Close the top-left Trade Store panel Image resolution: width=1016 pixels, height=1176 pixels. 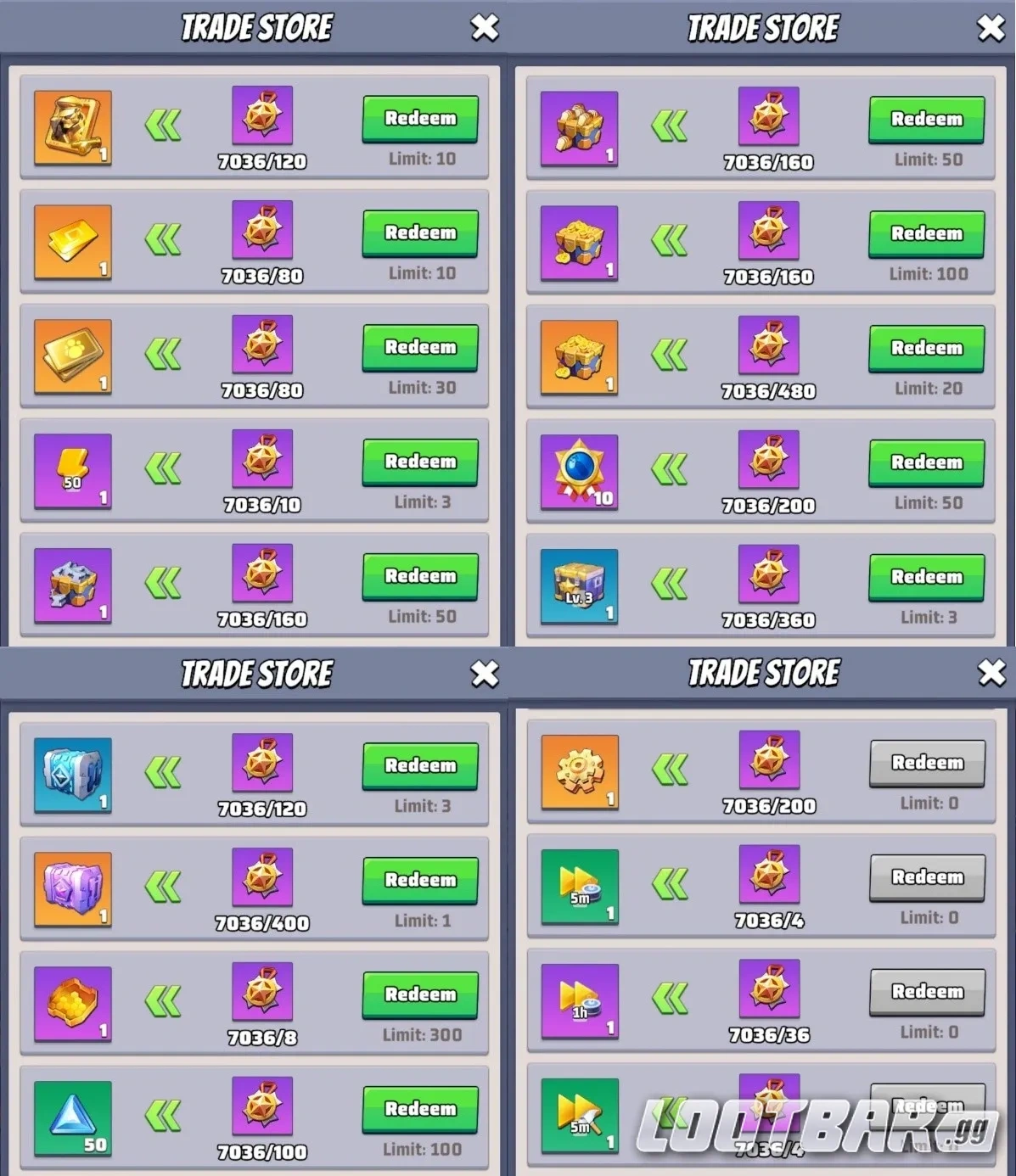[x=485, y=28]
